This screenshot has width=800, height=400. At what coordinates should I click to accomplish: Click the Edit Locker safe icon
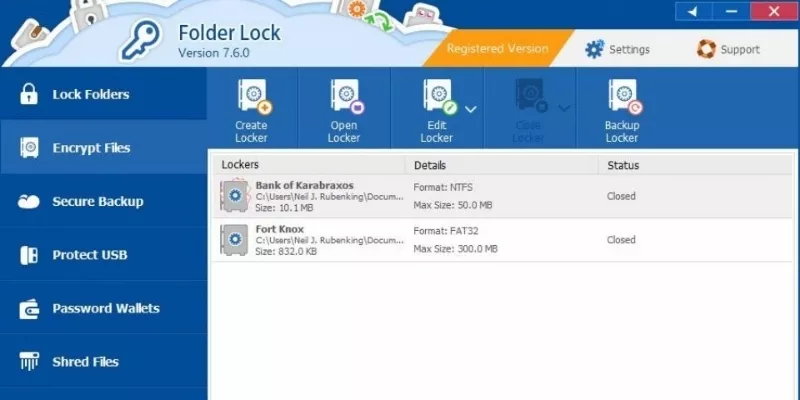pyautogui.click(x=440, y=96)
